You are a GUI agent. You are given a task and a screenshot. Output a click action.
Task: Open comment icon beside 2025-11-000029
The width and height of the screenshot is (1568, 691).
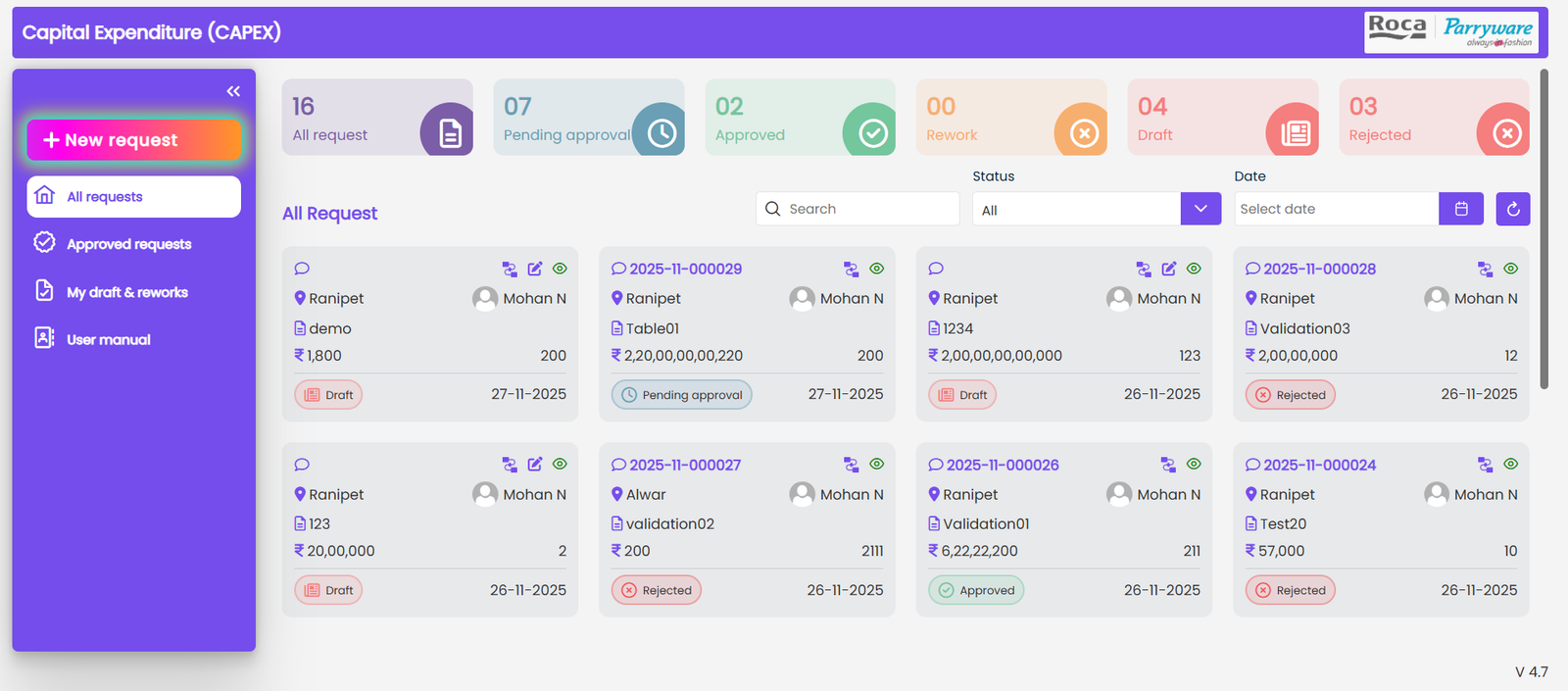point(618,269)
